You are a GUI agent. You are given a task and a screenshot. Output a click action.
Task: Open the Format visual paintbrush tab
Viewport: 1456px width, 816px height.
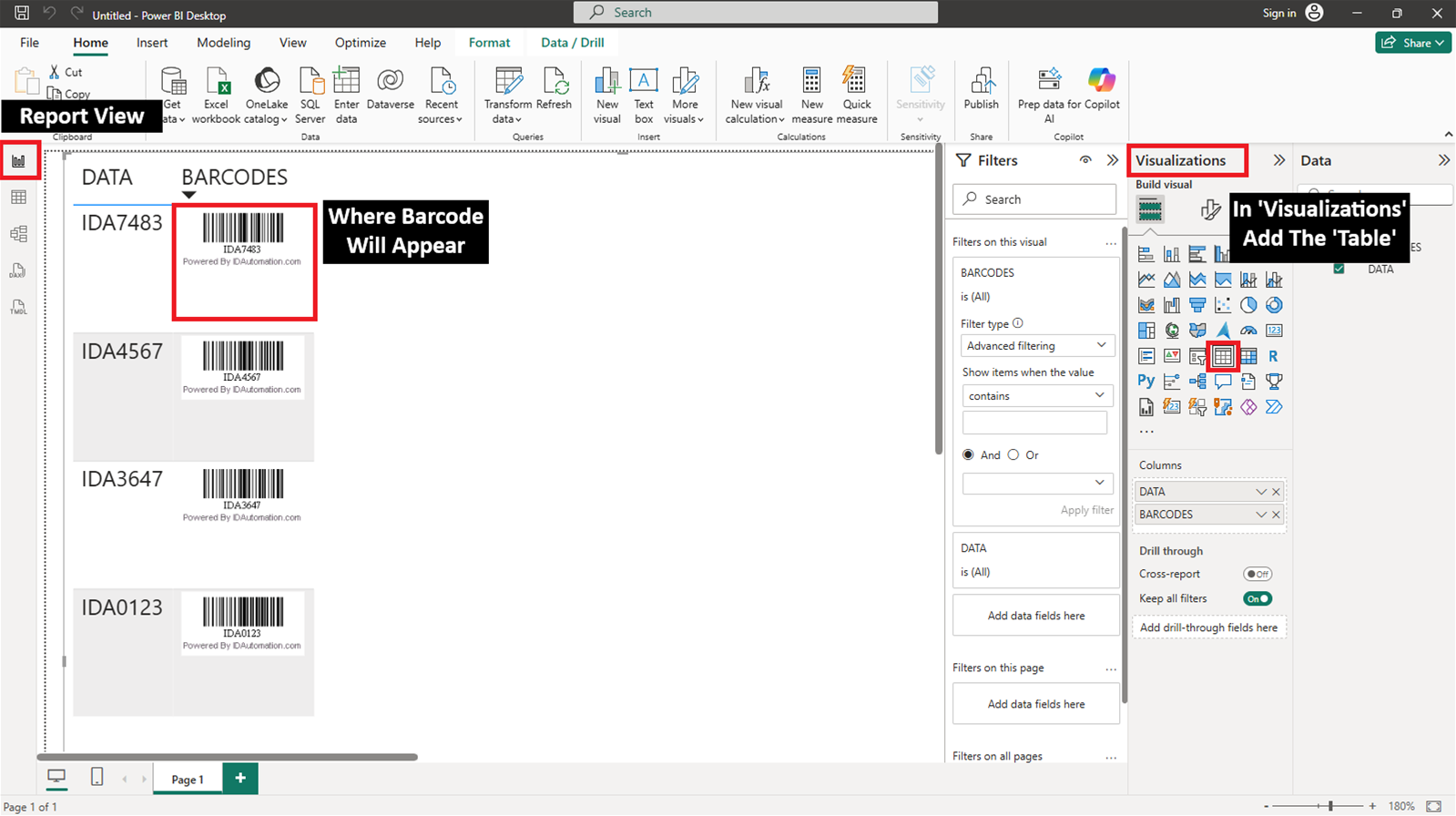click(x=1210, y=210)
